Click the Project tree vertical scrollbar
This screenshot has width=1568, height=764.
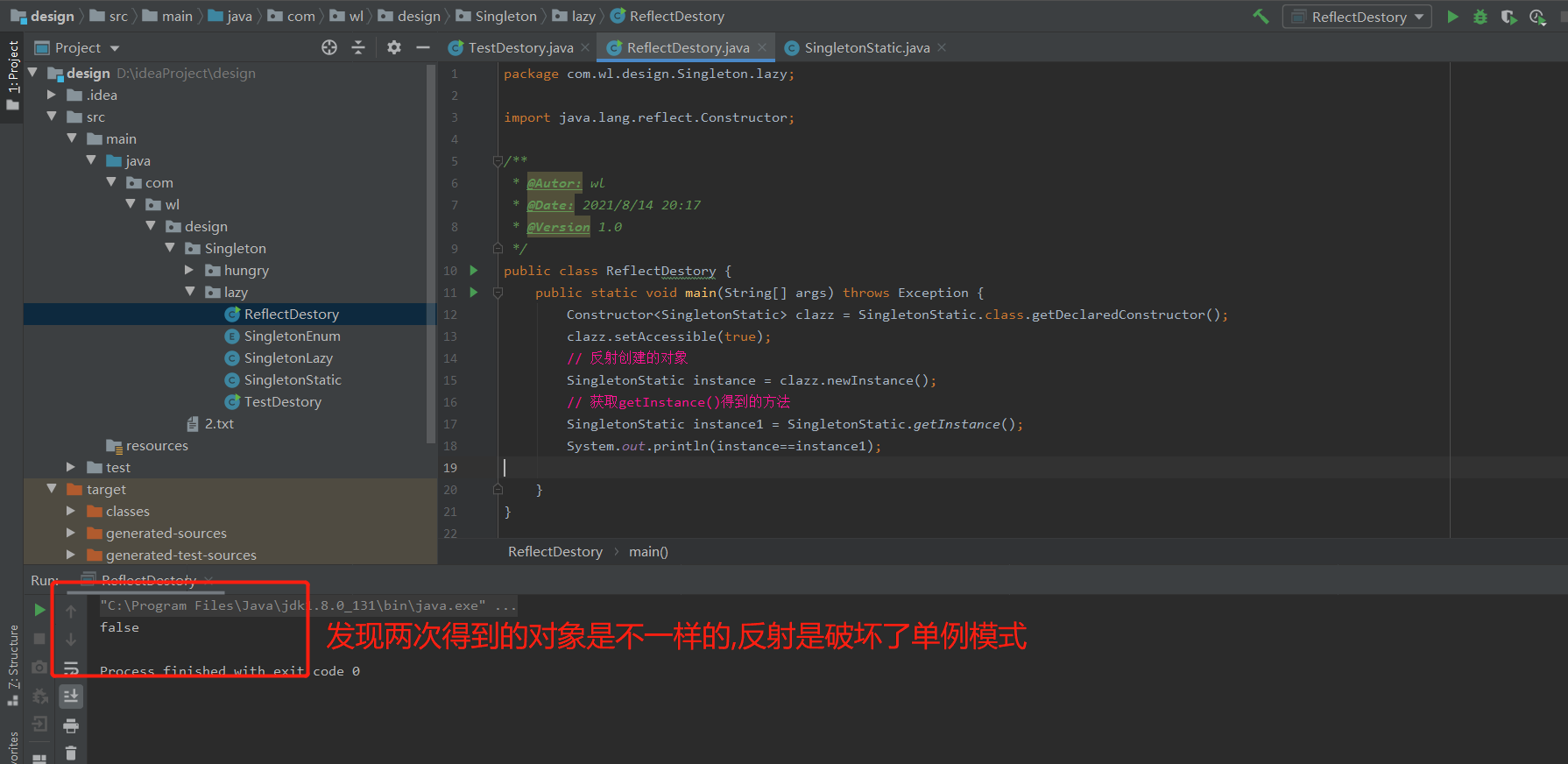click(x=431, y=254)
